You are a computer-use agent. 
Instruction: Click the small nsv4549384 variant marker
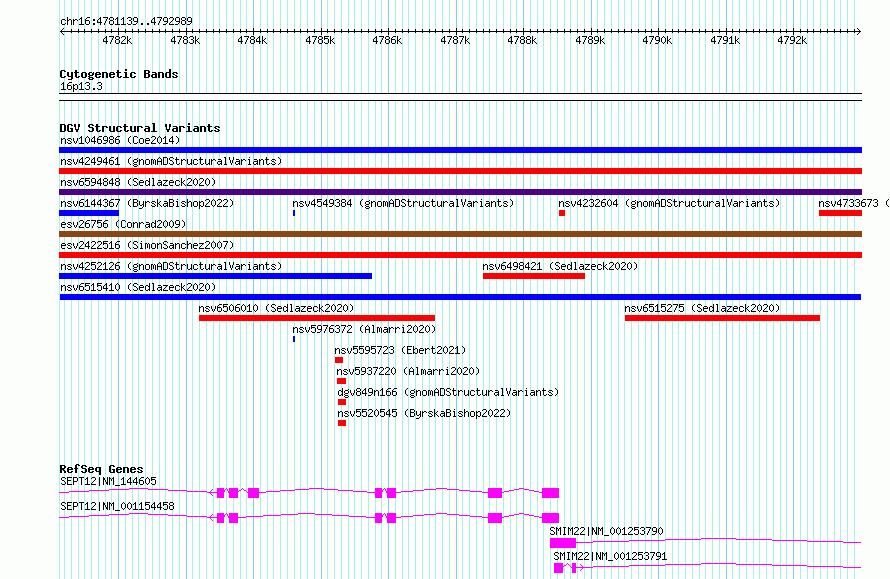293,213
